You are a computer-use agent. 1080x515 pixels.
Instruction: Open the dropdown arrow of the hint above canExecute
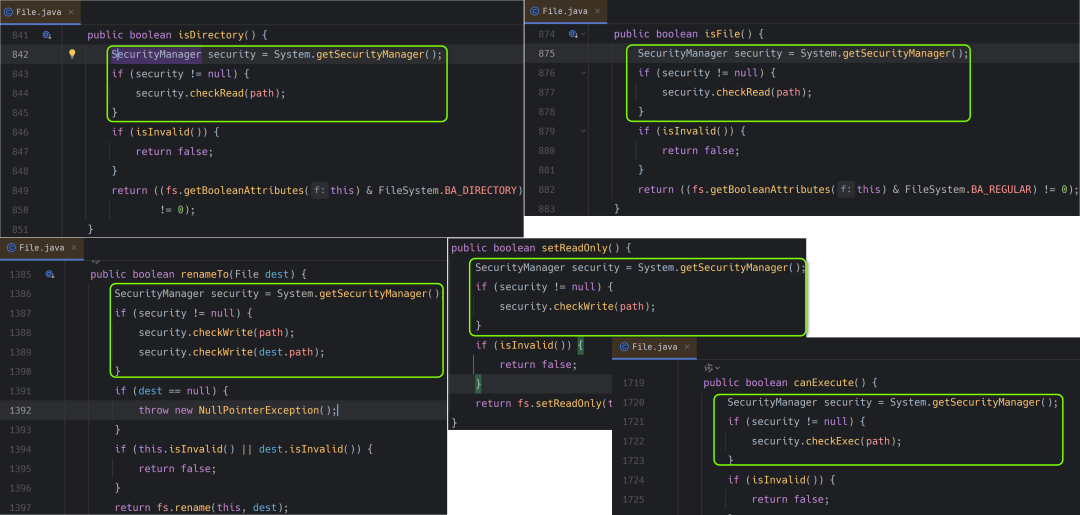[718, 368]
